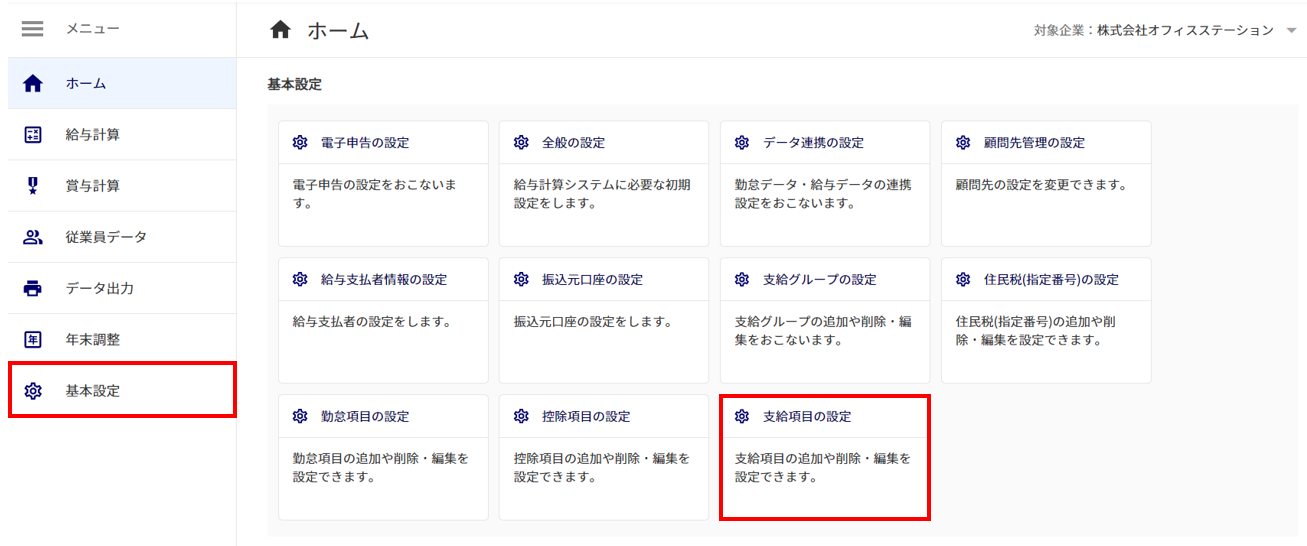This screenshot has height=546, width=1307.
Task: Open the データ連携の設定 card title
Action: point(813,143)
